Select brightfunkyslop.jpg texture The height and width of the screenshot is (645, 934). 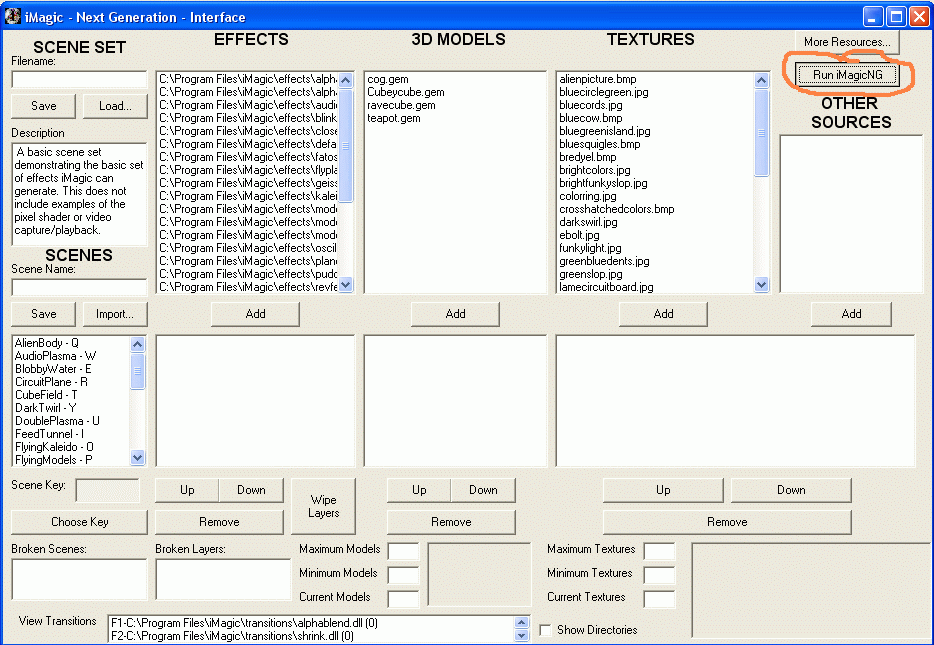tap(603, 184)
